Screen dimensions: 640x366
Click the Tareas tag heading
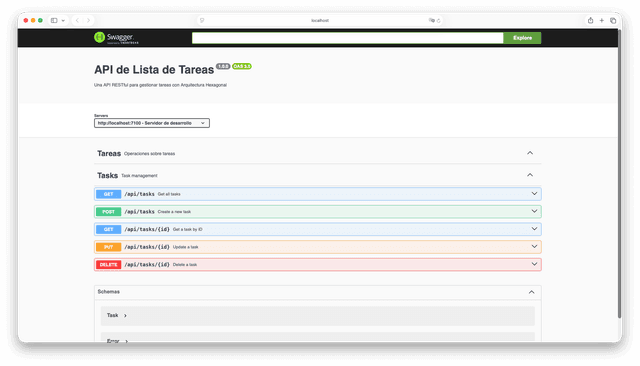pyautogui.click(x=109, y=153)
